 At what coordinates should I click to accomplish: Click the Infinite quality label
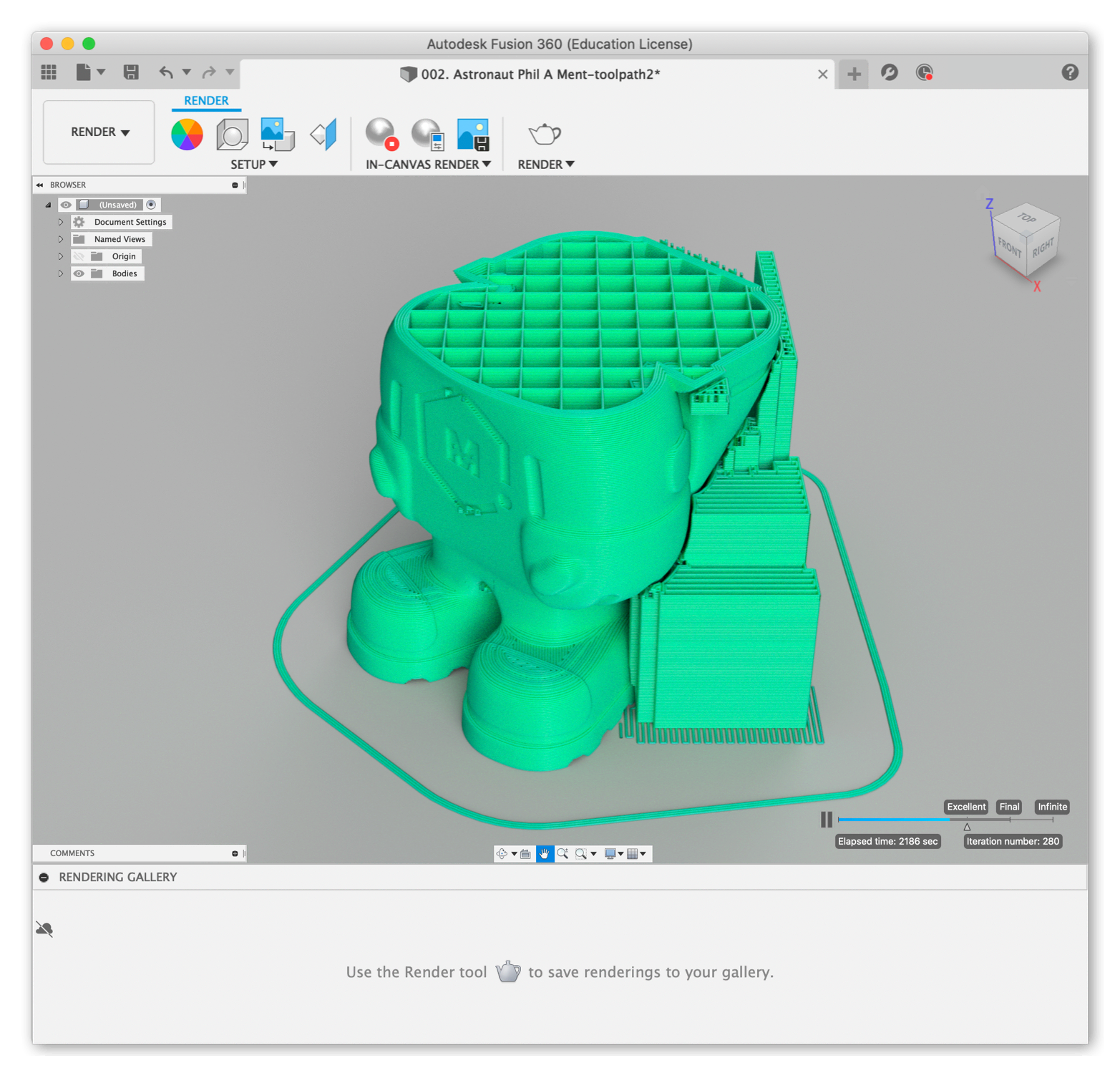click(x=1052, y=807)
